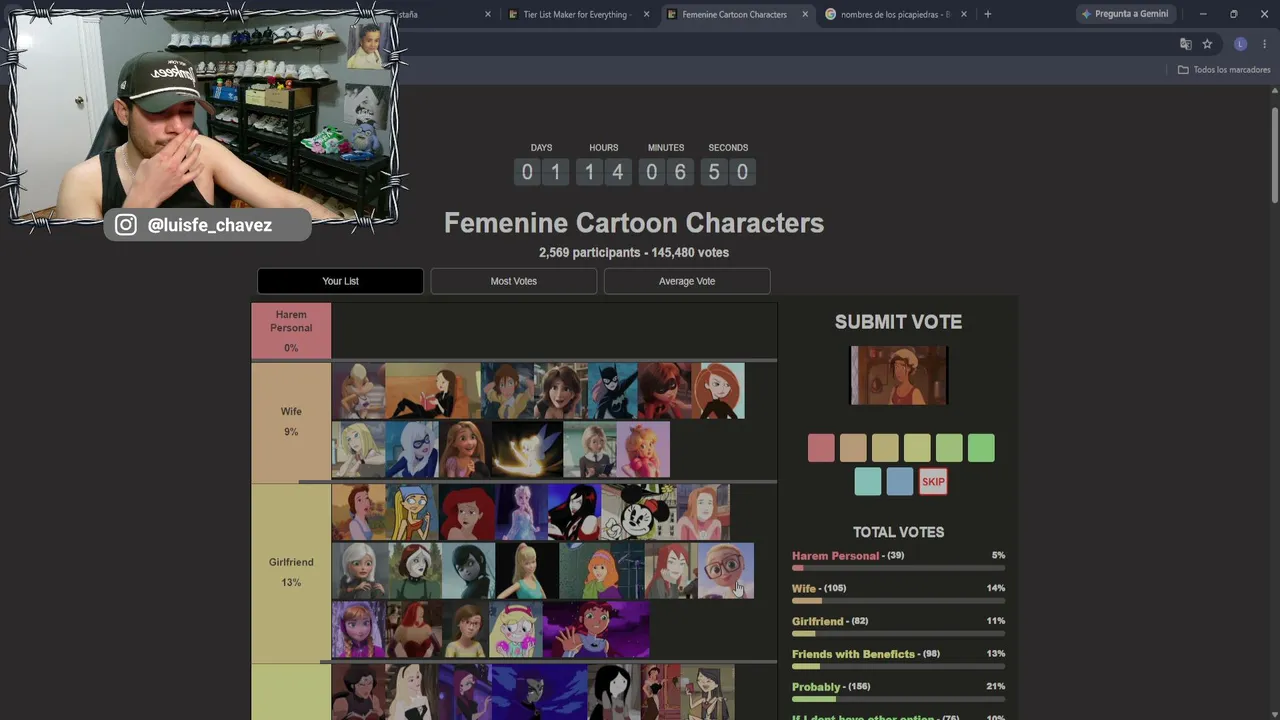Image resolution: width=1280 pixels, height=720 pixels.
Task: Click the black Catwoman thumbnail in Wife tier
Action: 613,391
